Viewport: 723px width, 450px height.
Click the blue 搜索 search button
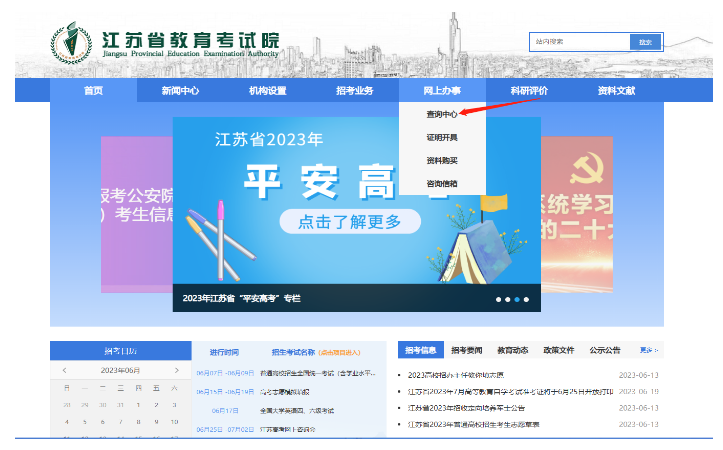(x=646, y=42)
